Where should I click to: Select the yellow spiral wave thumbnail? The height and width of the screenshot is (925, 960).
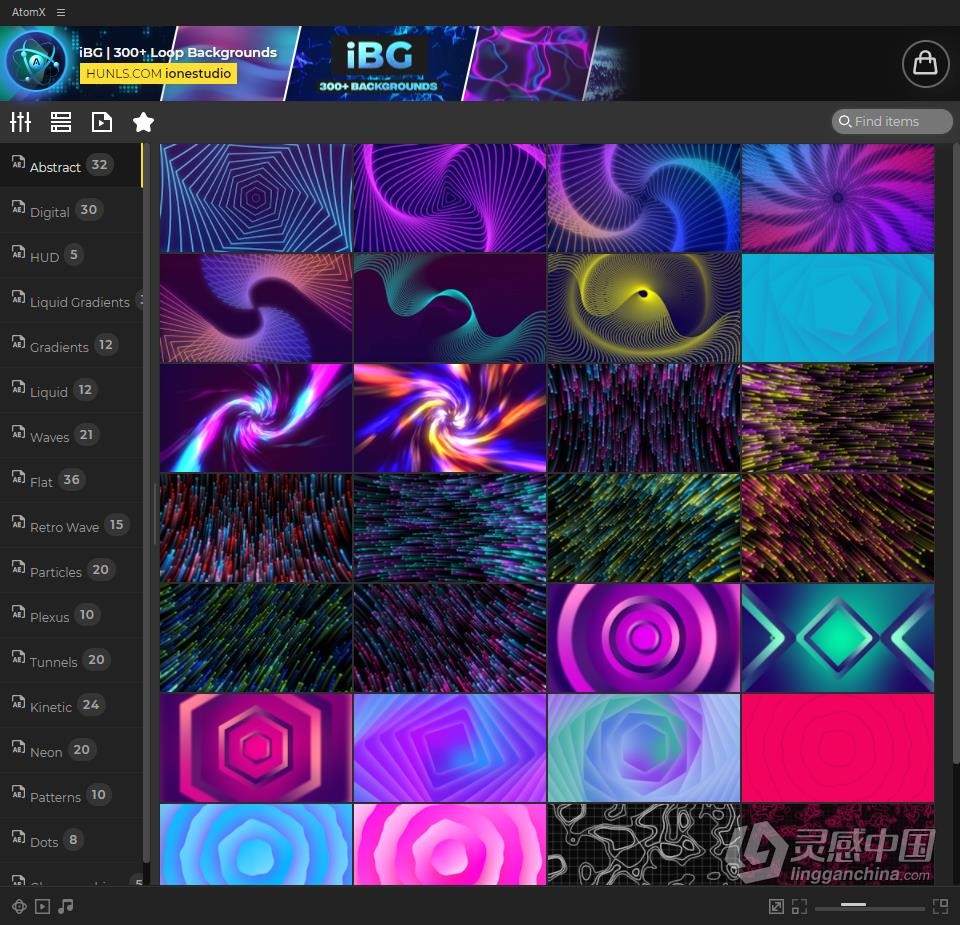click(x=643, y=308)
